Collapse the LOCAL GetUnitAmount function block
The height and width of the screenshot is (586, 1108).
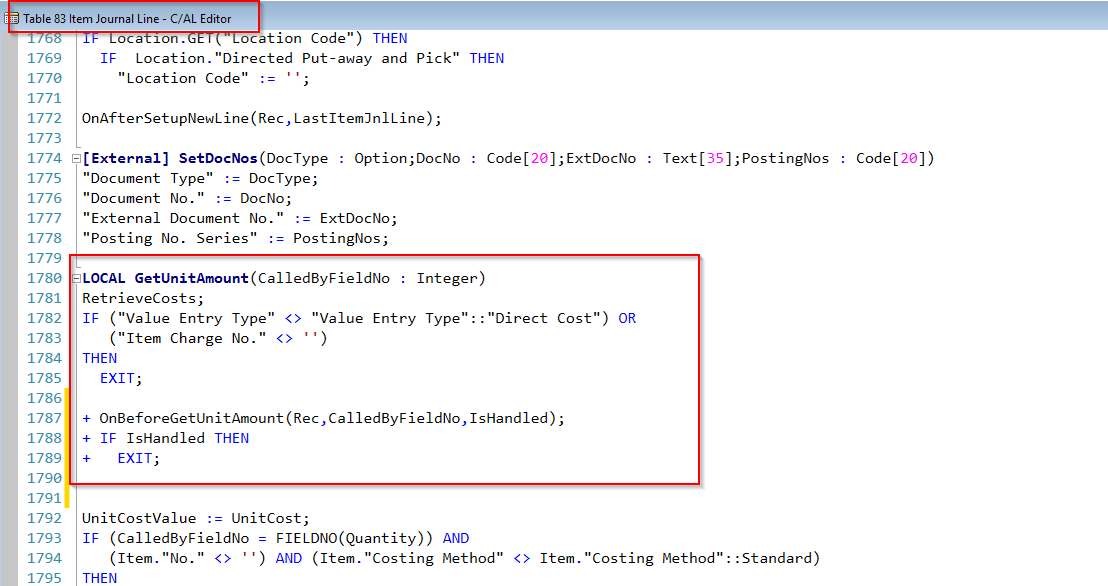[76, 278]
